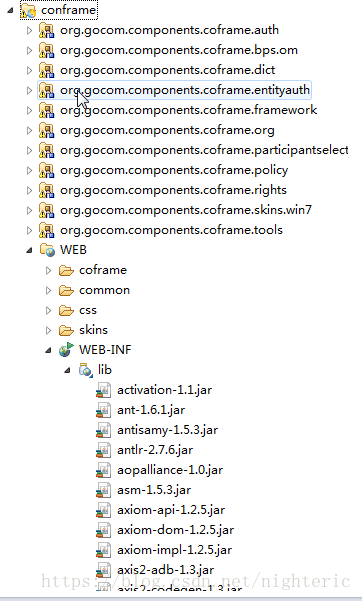The image size is (362, 601).
Task: Click package icon for coframe.framework
Action: [46, 110]
